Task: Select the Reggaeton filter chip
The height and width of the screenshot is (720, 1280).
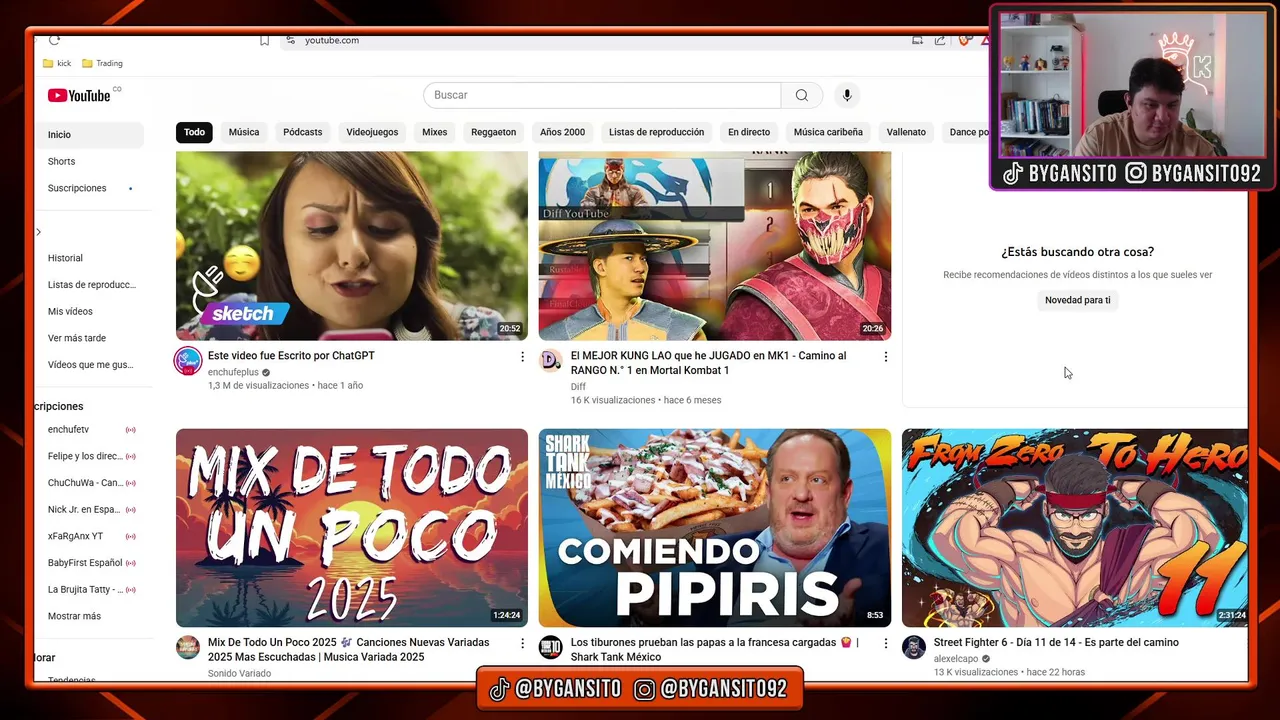Action: (x=494, y=132)
